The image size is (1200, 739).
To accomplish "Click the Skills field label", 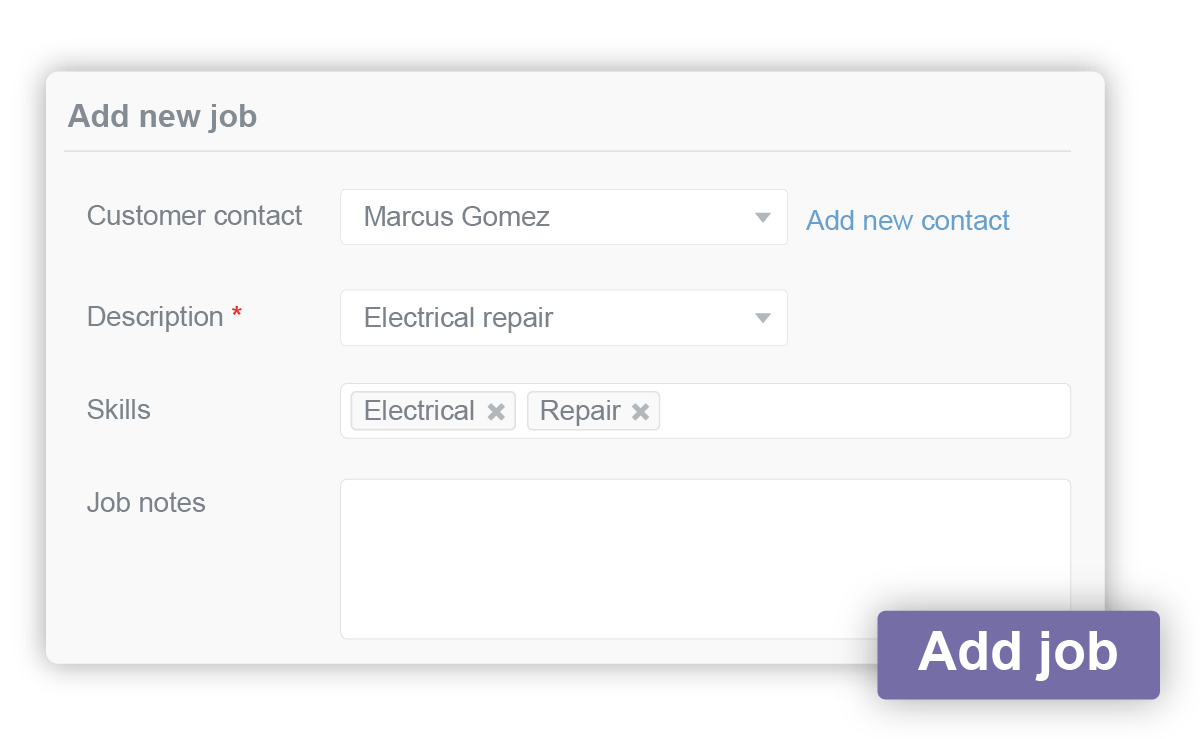I will tap(118, 410).
